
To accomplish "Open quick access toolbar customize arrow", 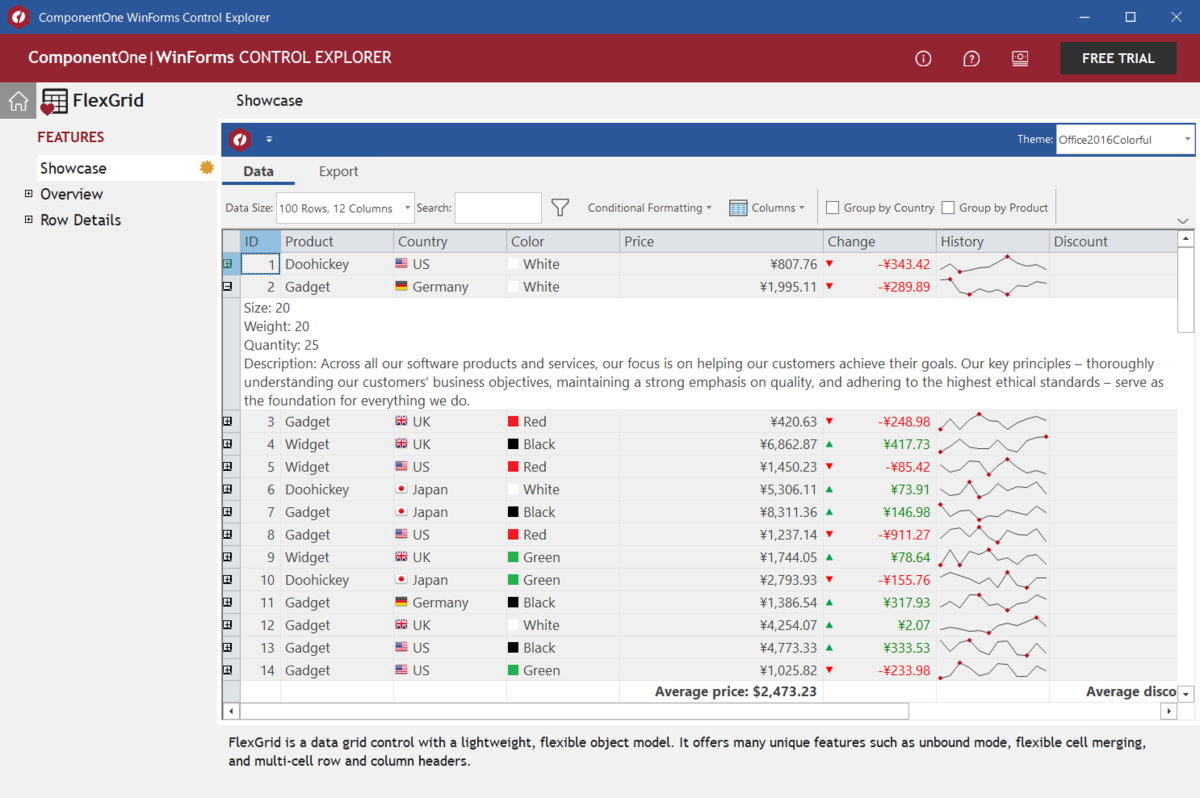I will tap(269, 140).
